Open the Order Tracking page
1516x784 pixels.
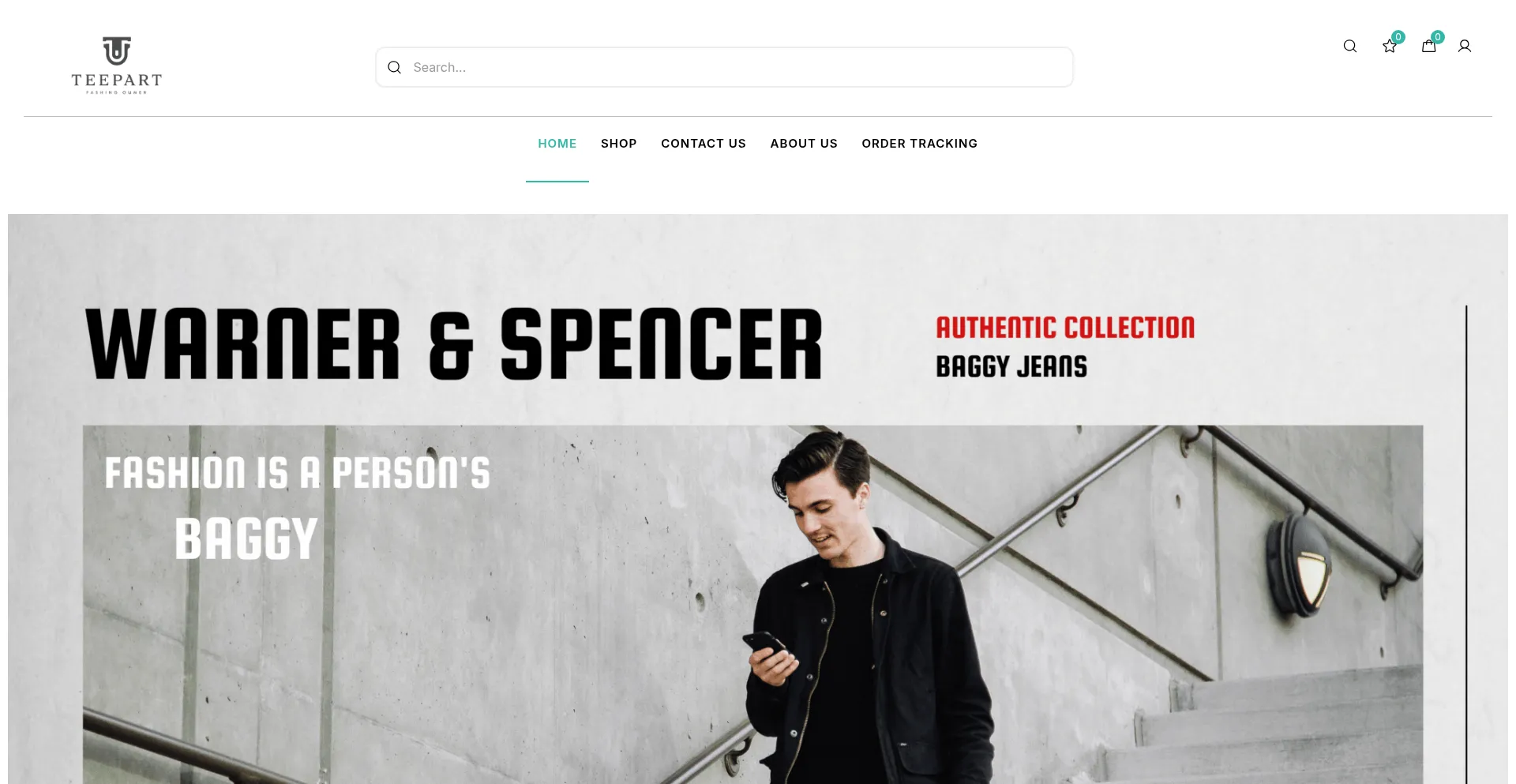point(920,144)
